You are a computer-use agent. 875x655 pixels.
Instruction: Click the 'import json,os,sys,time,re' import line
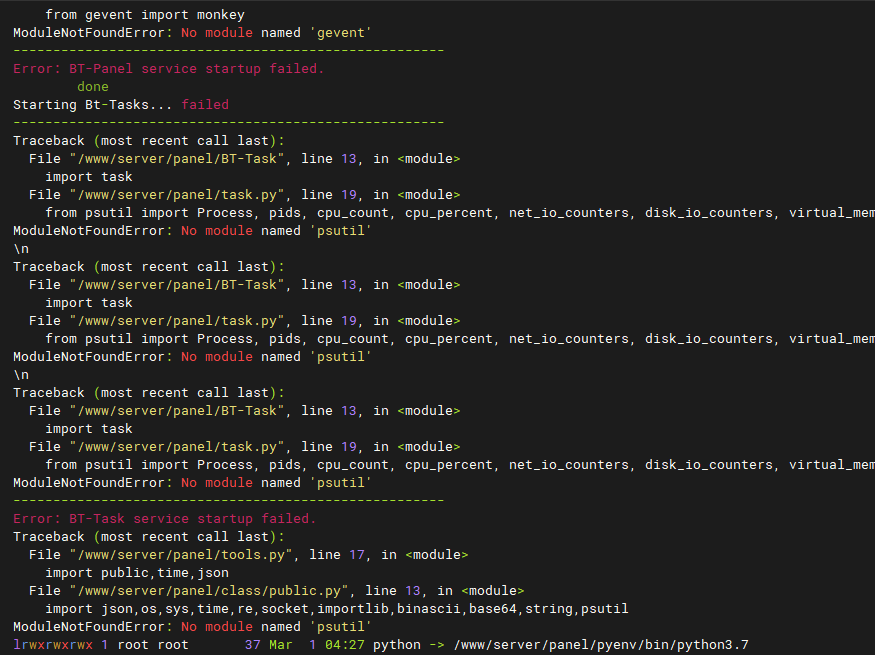336,609
